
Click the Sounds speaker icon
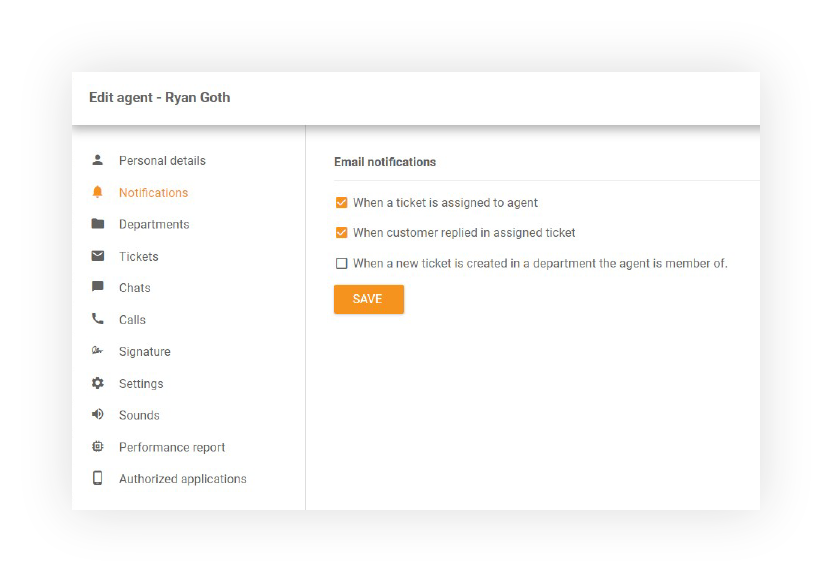(97, 415)
